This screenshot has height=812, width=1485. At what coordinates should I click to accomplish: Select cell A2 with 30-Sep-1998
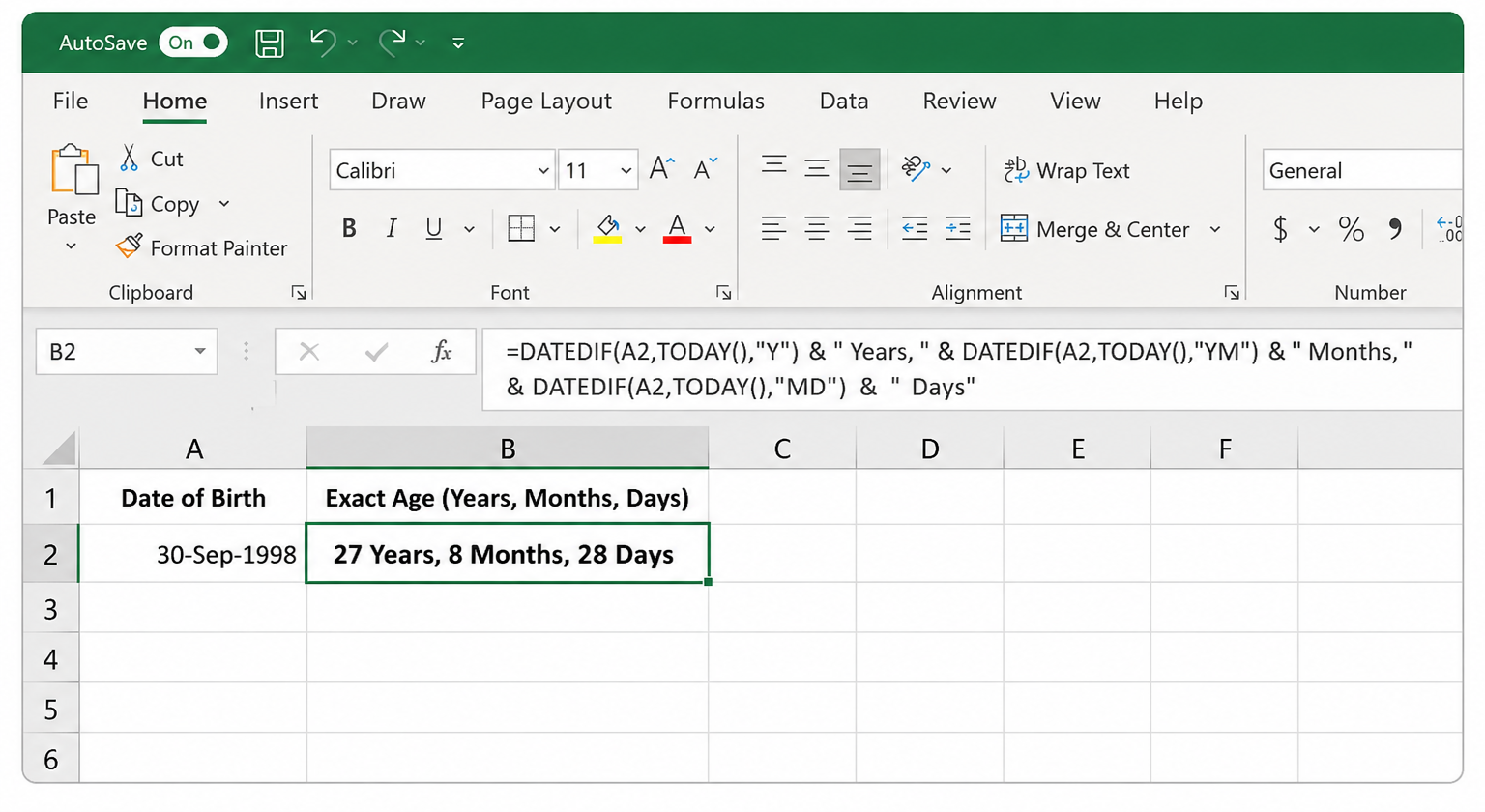click(x=192, y=554)
